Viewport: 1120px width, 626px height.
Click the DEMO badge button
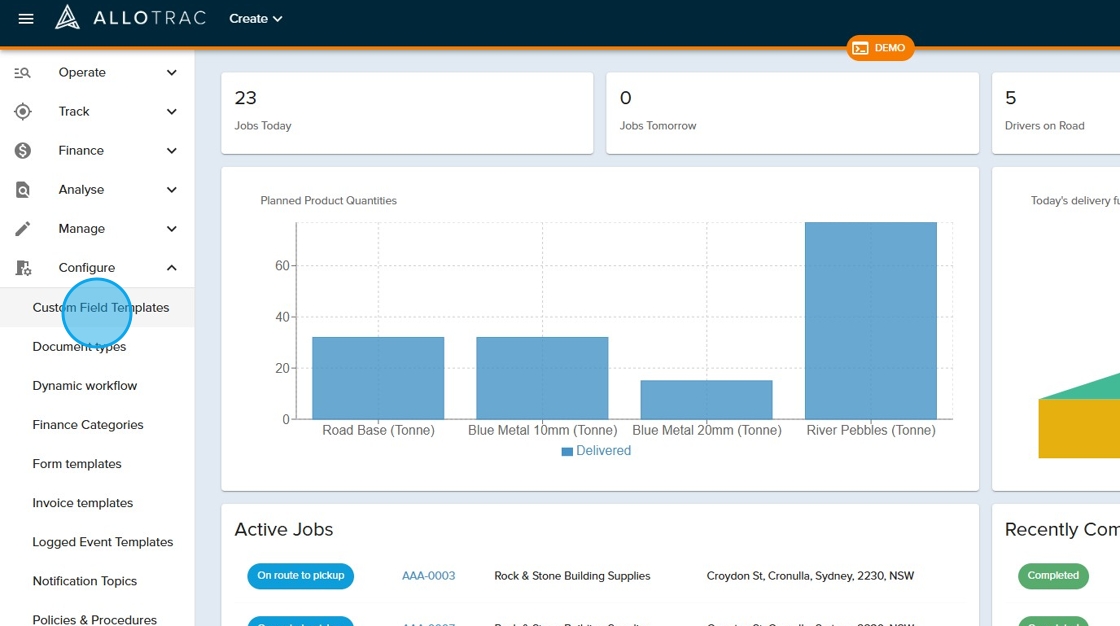(880, 48)
